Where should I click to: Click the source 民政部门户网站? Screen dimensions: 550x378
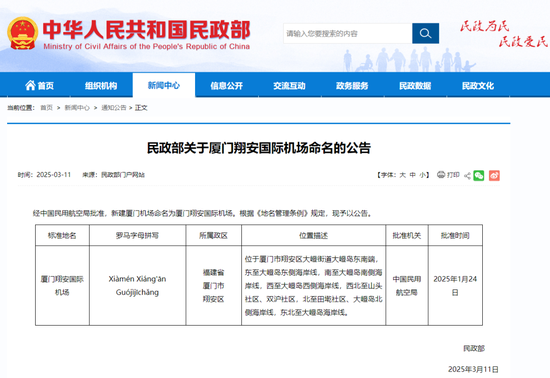click(x=123, y=175)
